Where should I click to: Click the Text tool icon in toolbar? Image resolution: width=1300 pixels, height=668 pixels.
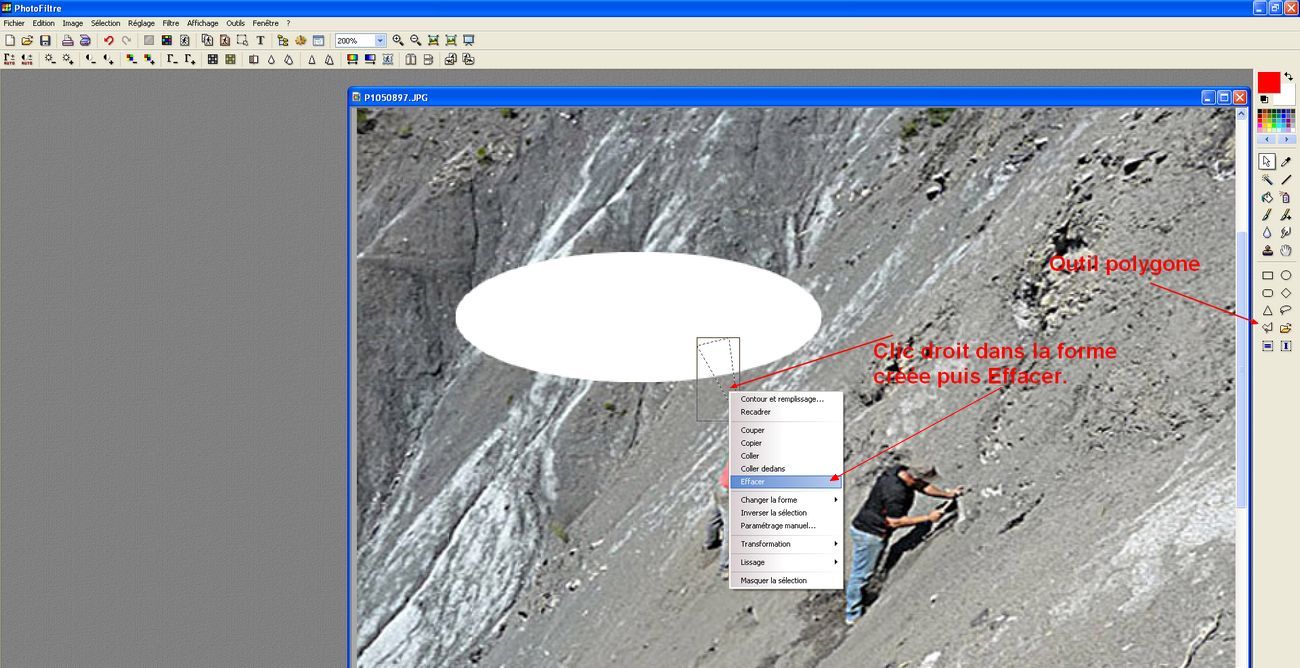[260, 41]
